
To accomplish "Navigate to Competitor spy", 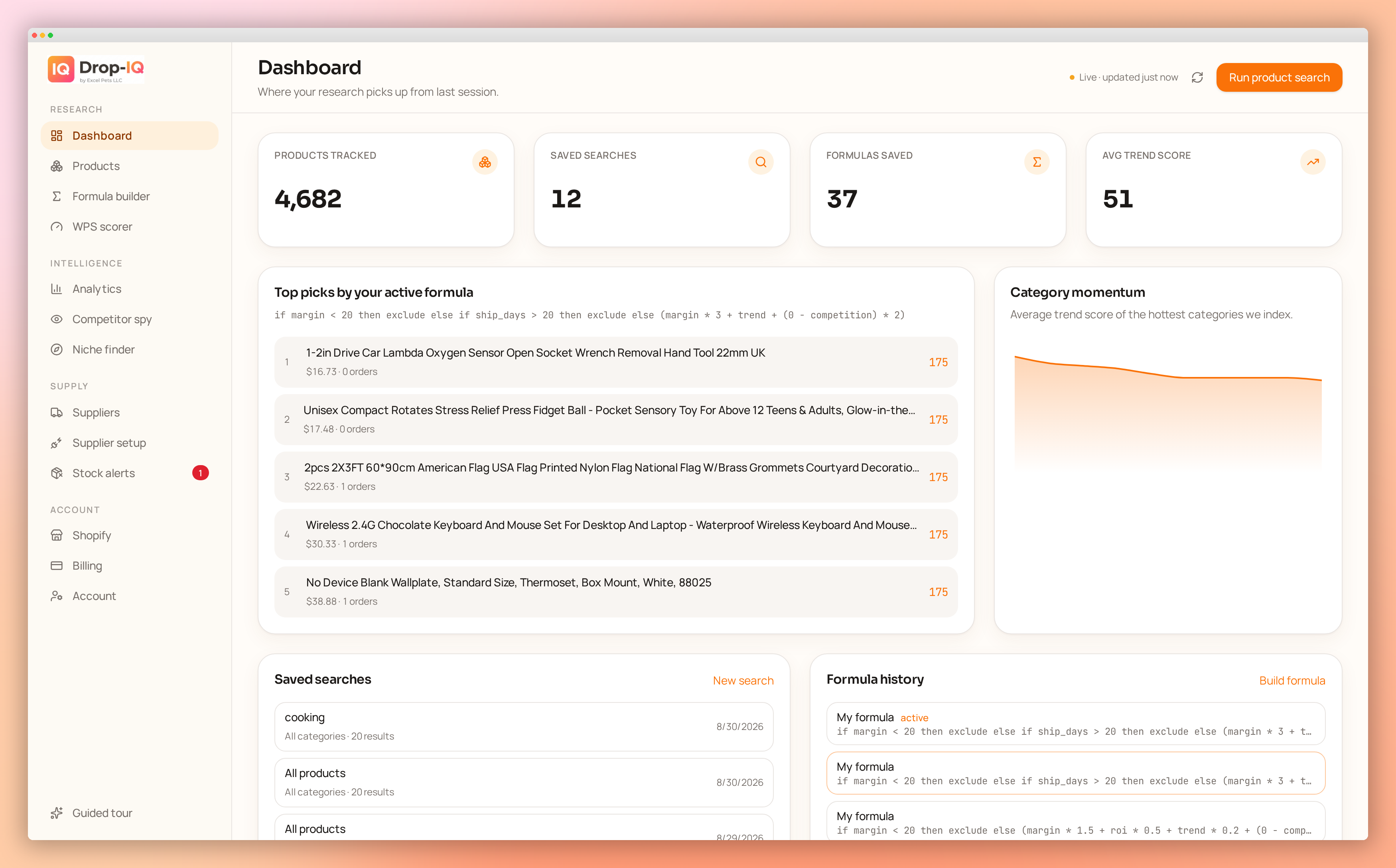I will tap(129, 319).
